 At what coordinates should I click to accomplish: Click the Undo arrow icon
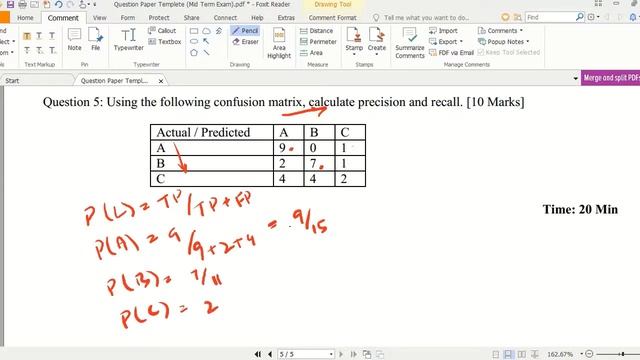click(x=58, y=4)
